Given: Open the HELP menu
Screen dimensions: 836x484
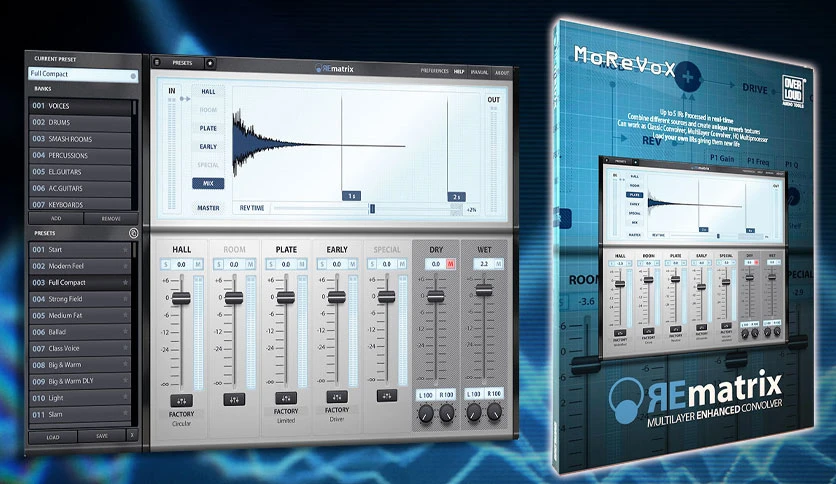Looking at the screenshot, I should point(459,71).
